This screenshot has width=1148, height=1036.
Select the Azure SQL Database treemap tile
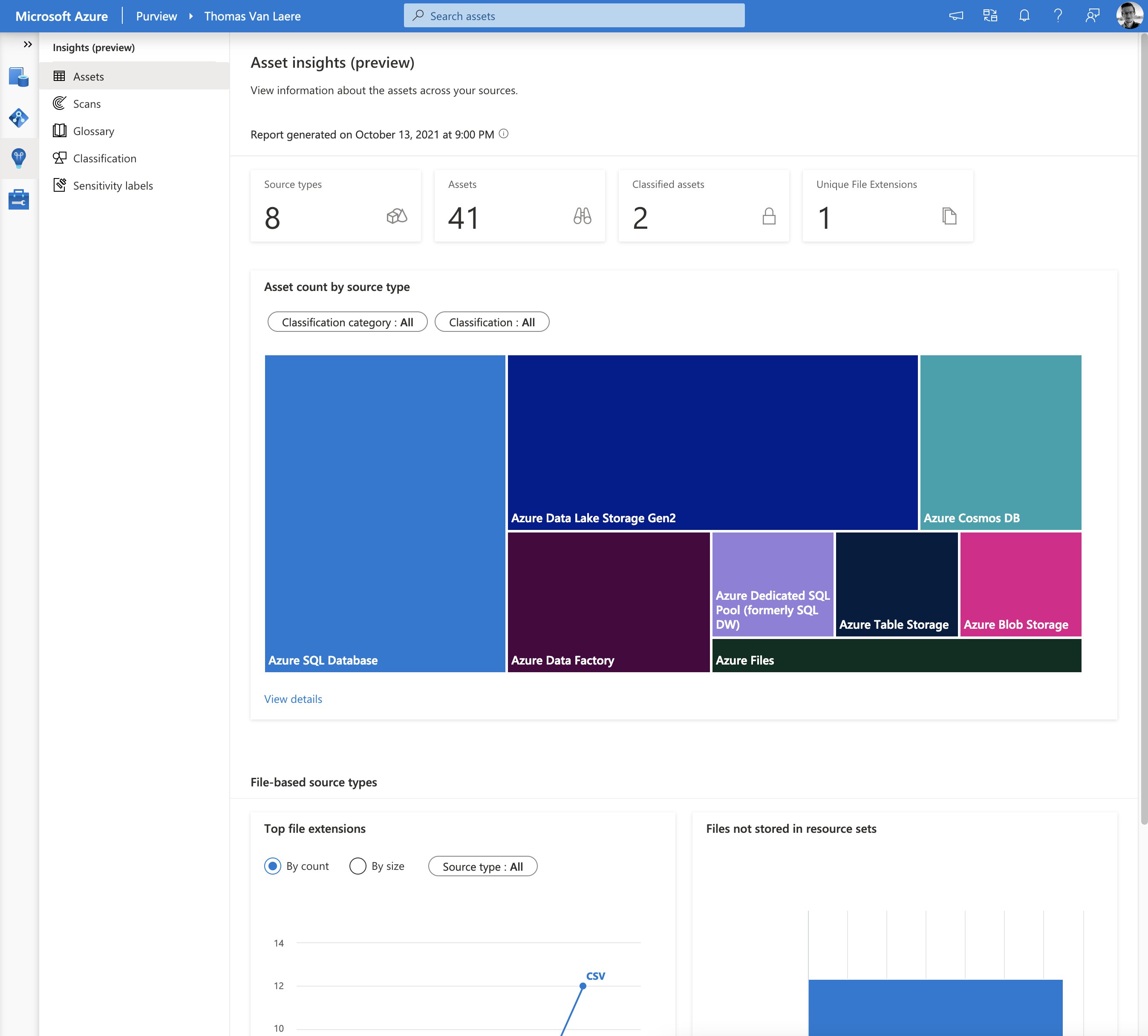[x=385, y=513]
